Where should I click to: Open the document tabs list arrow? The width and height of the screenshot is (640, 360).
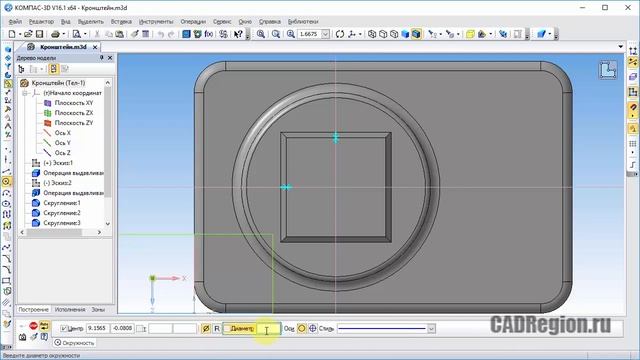coord(620,47)
